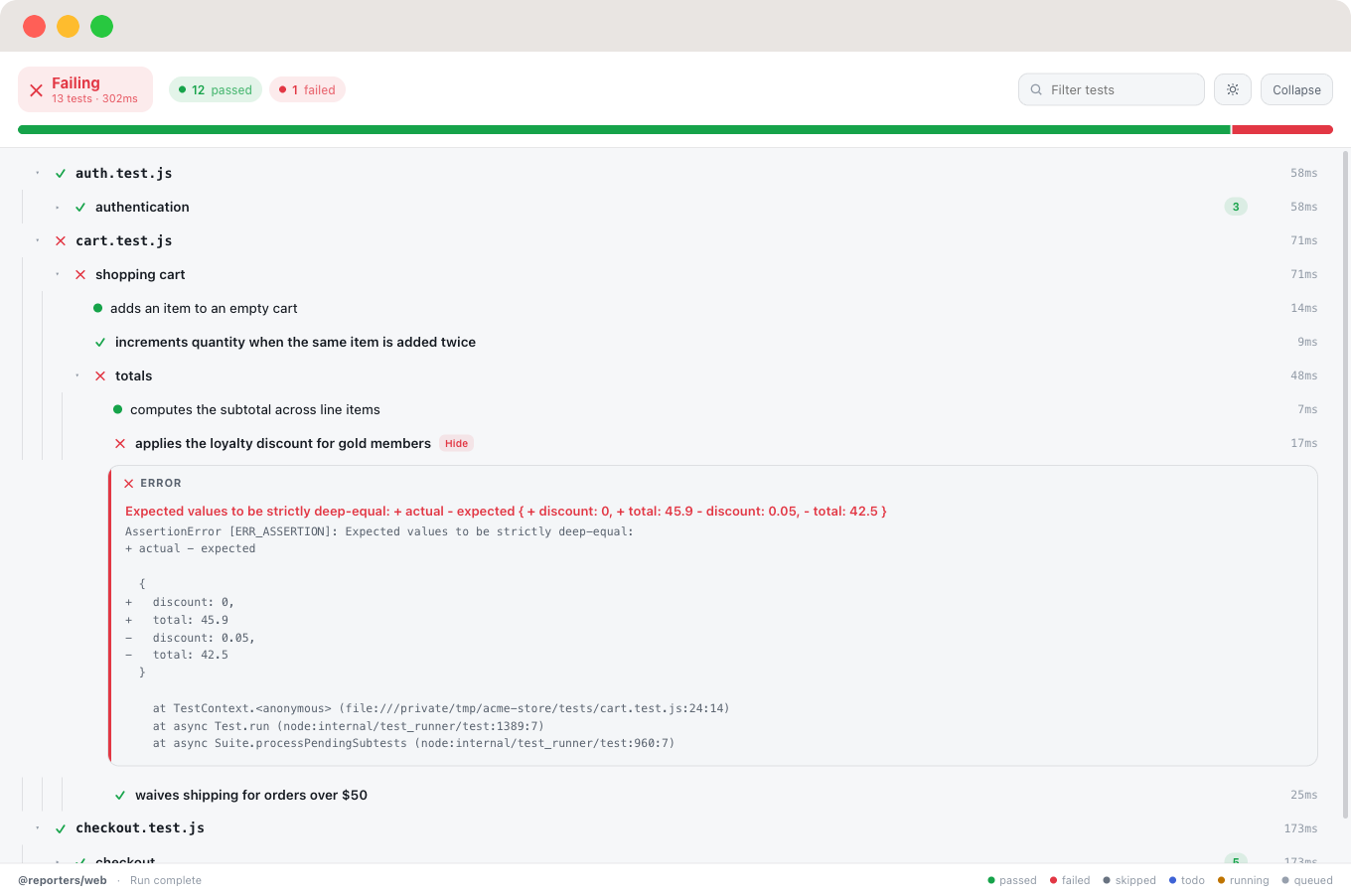
Task: Select 'computes the subtotal across line items'
Action: 255,409
